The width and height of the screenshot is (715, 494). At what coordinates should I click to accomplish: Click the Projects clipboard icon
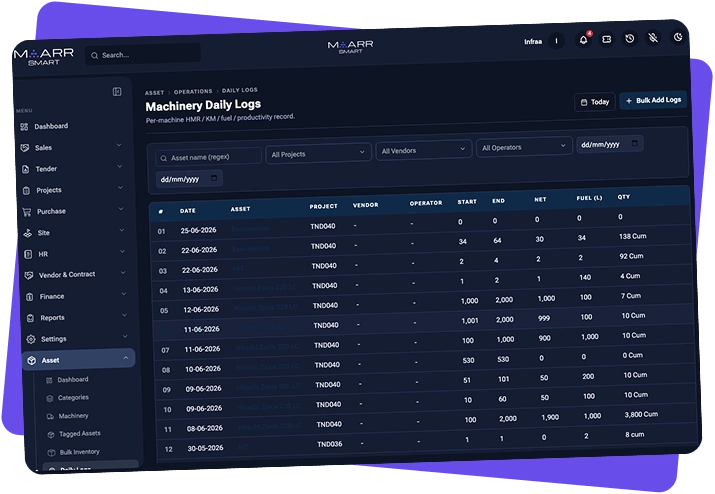pos(26,191)
